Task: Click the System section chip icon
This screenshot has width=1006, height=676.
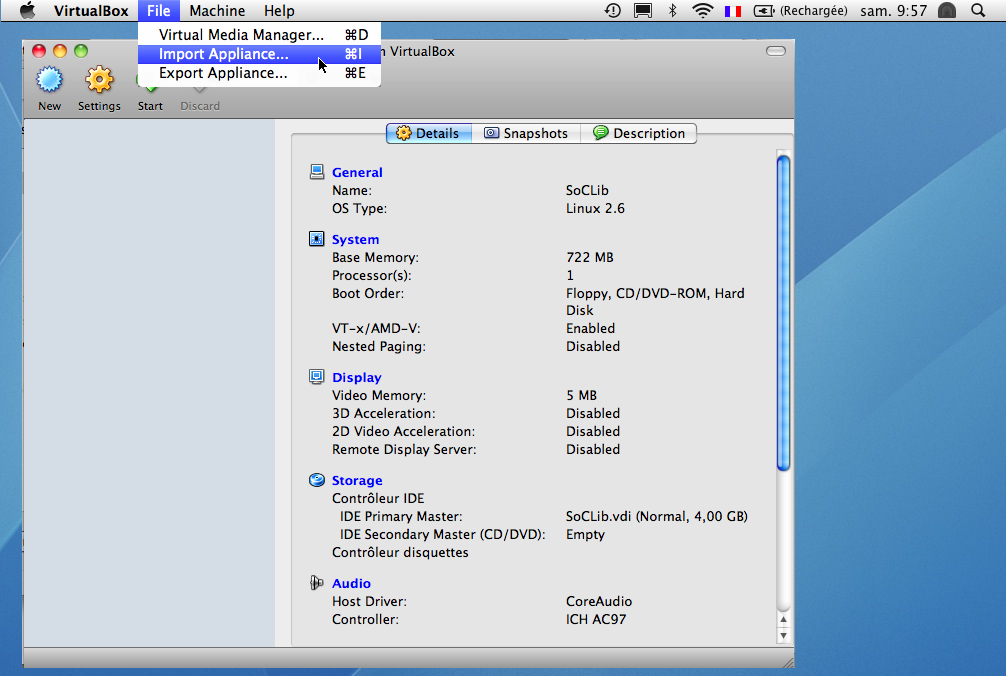Action: [317, 239]
